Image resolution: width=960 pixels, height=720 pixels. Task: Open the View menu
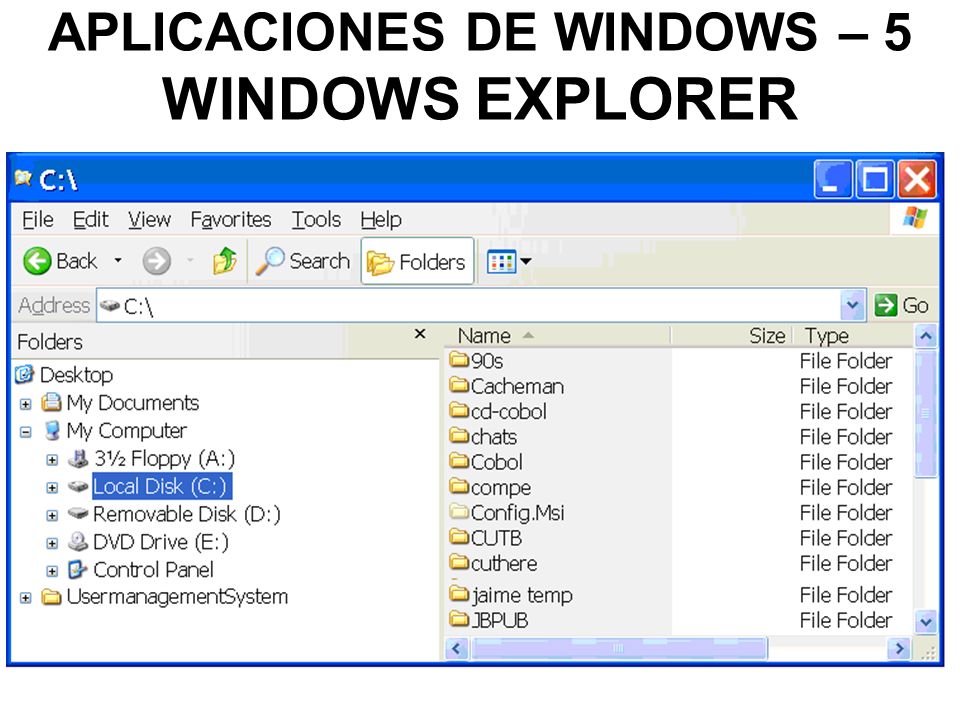coord(149,219)
